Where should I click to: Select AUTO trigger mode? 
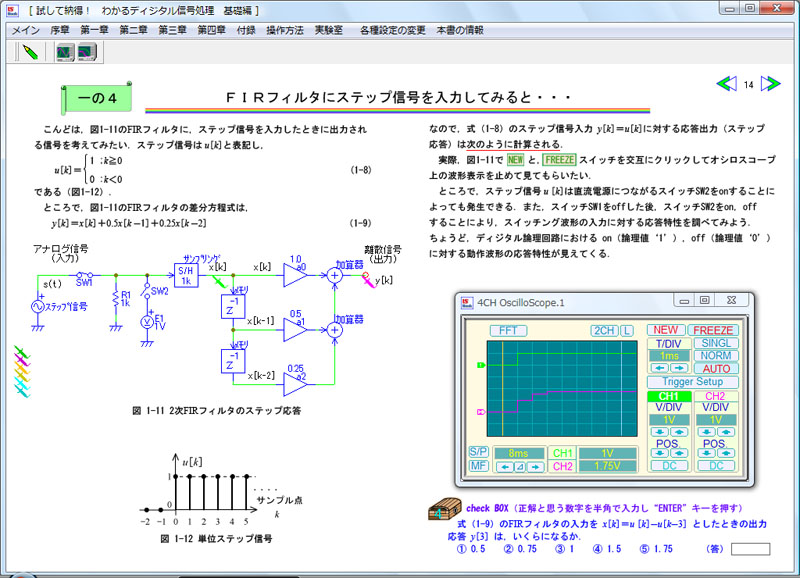click(x=716, y=368)
